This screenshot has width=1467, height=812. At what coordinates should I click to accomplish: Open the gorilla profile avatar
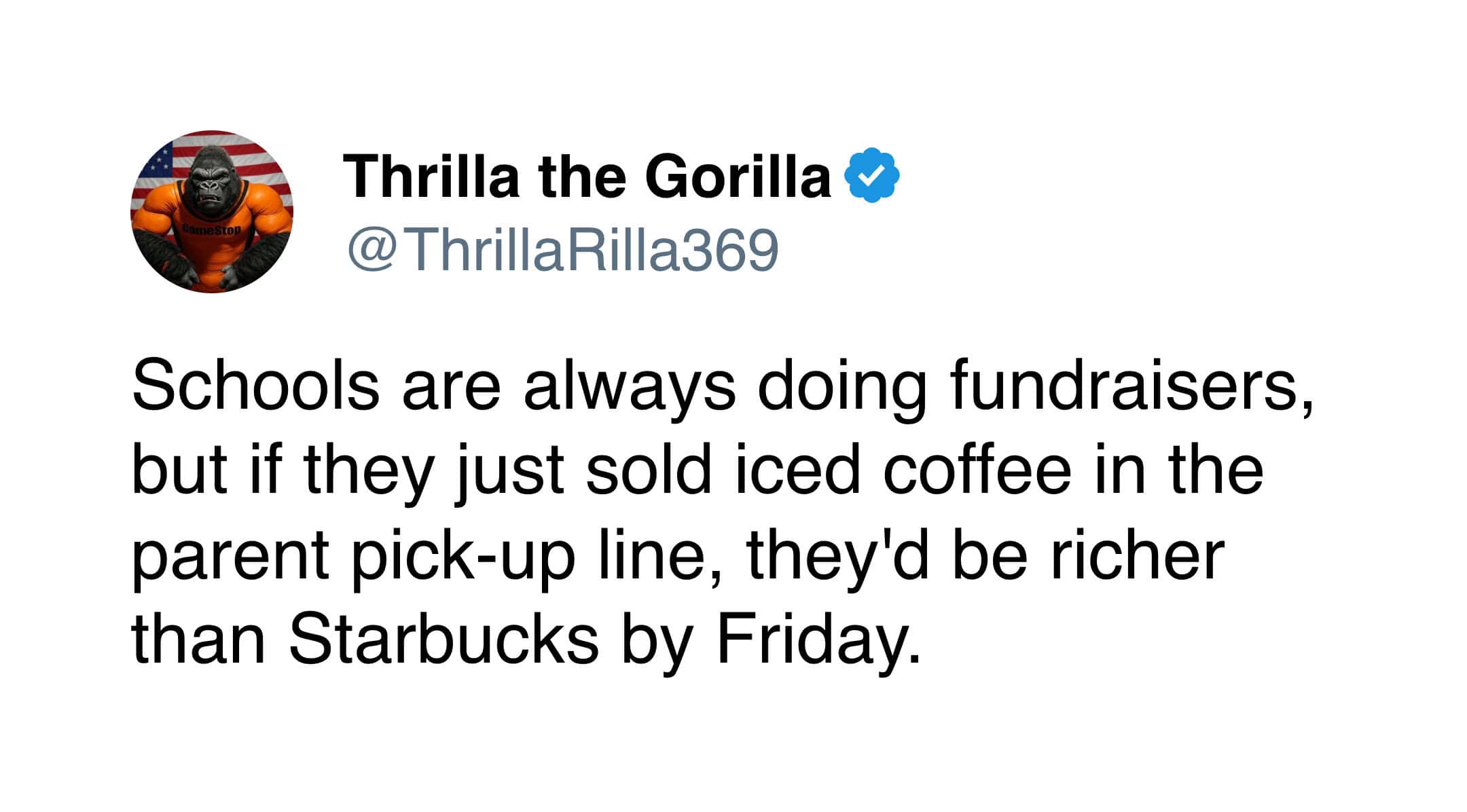[211, 212]
